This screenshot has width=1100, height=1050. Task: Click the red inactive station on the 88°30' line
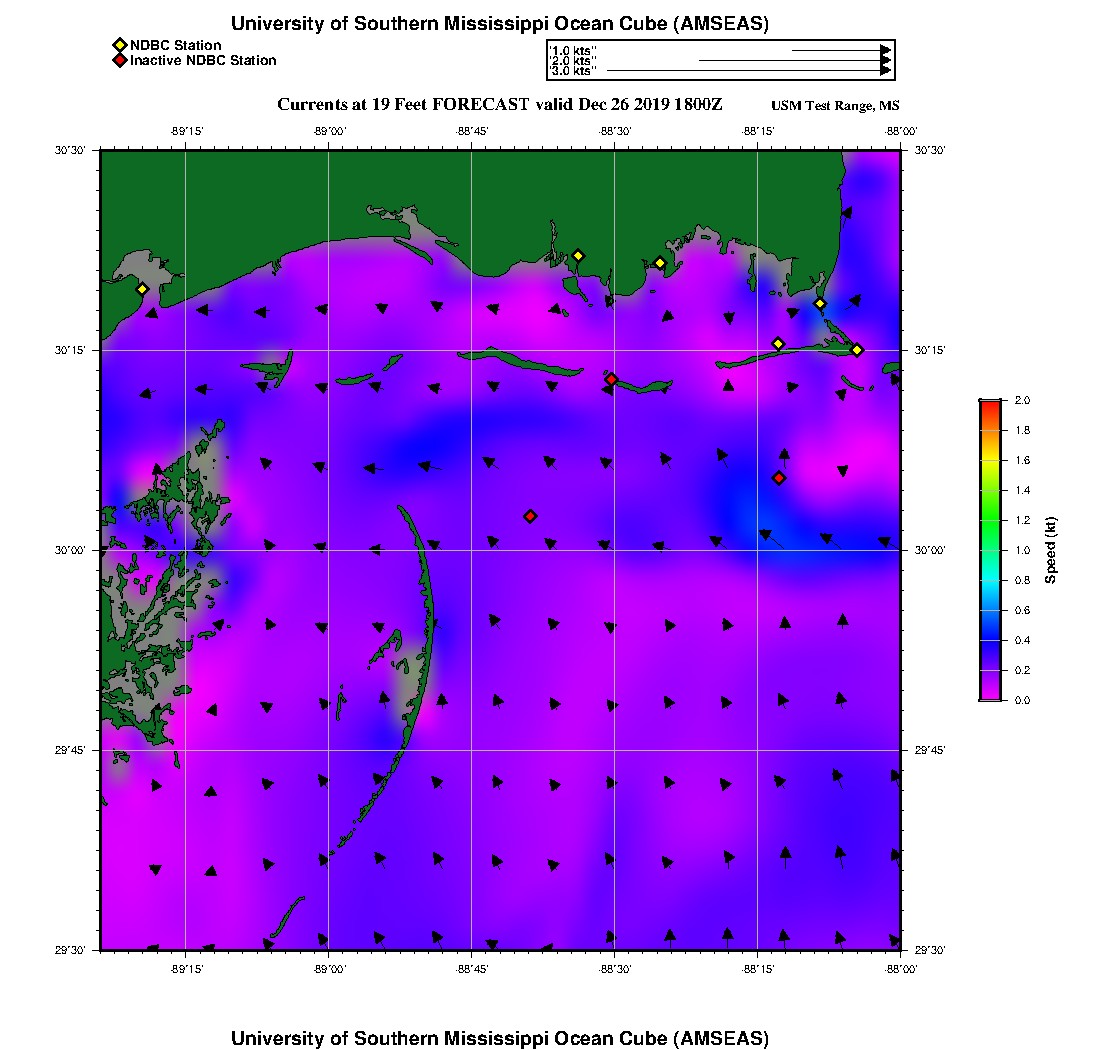pyautogui.click(x=611, y=379)
